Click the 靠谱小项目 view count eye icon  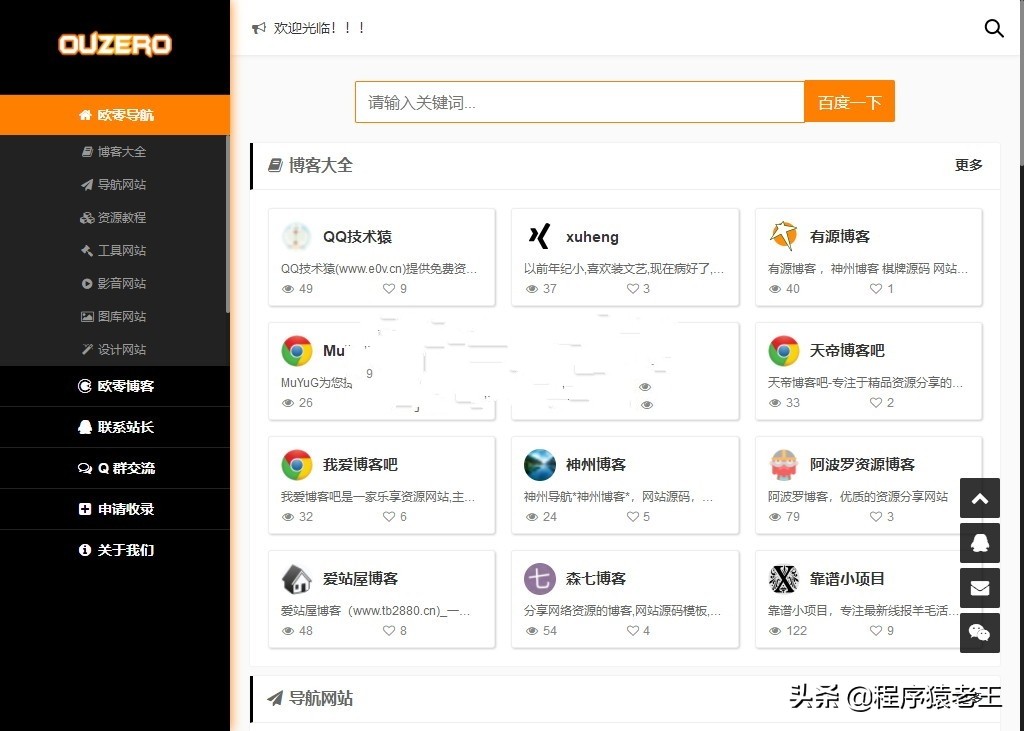(775, 631)
